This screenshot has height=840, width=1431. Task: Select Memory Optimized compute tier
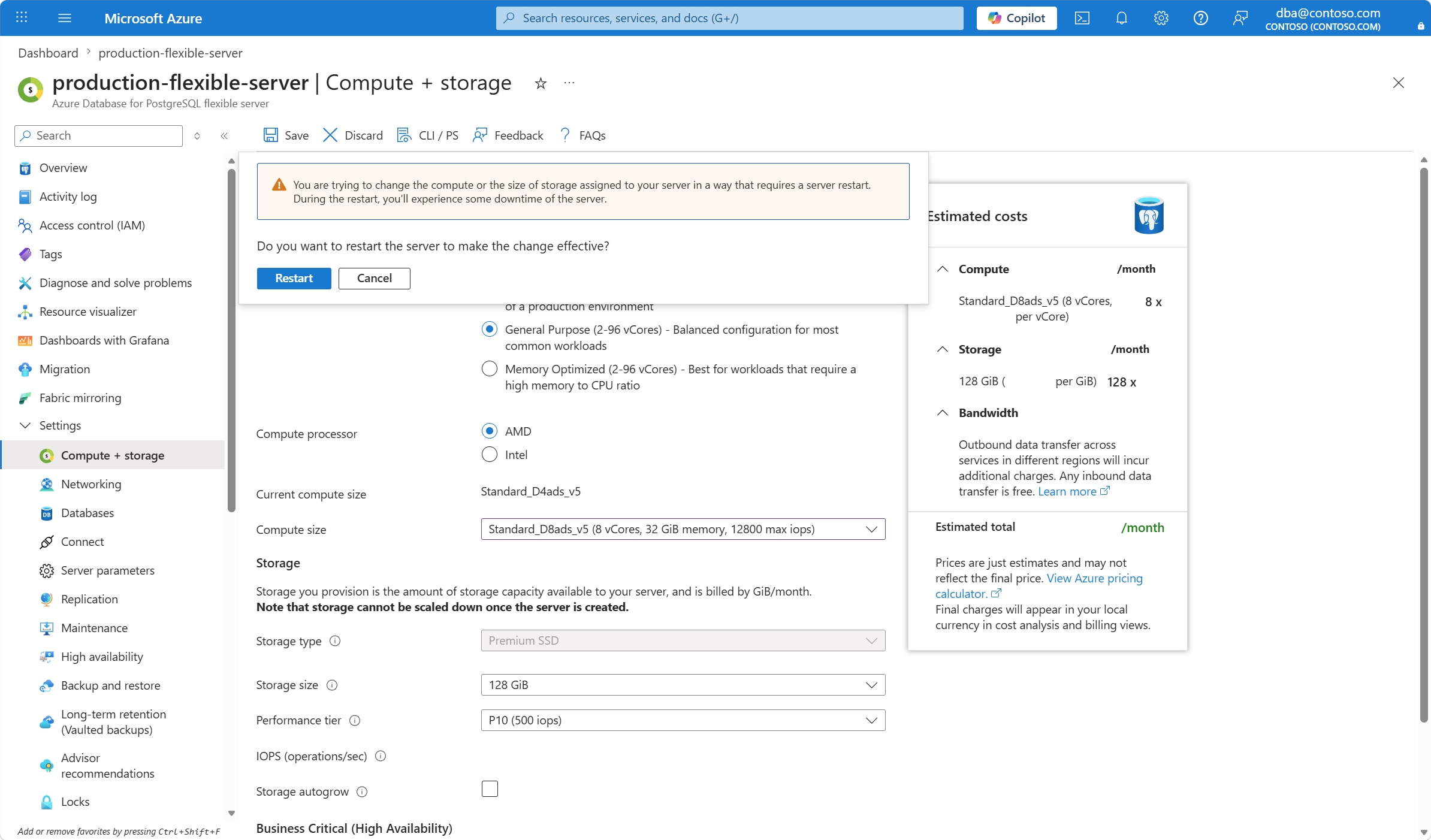click(x=490, y=368)
